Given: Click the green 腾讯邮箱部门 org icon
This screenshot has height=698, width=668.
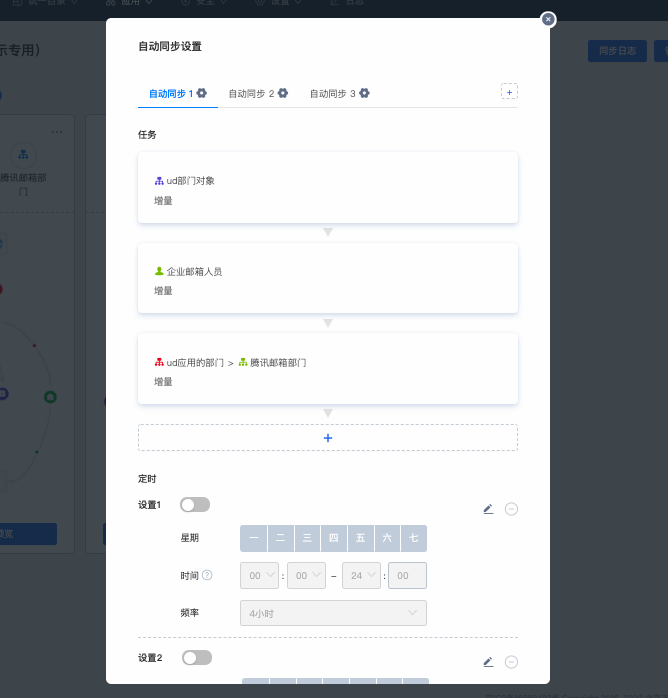Looking at the screenshot, I should (x=243, y=362).
